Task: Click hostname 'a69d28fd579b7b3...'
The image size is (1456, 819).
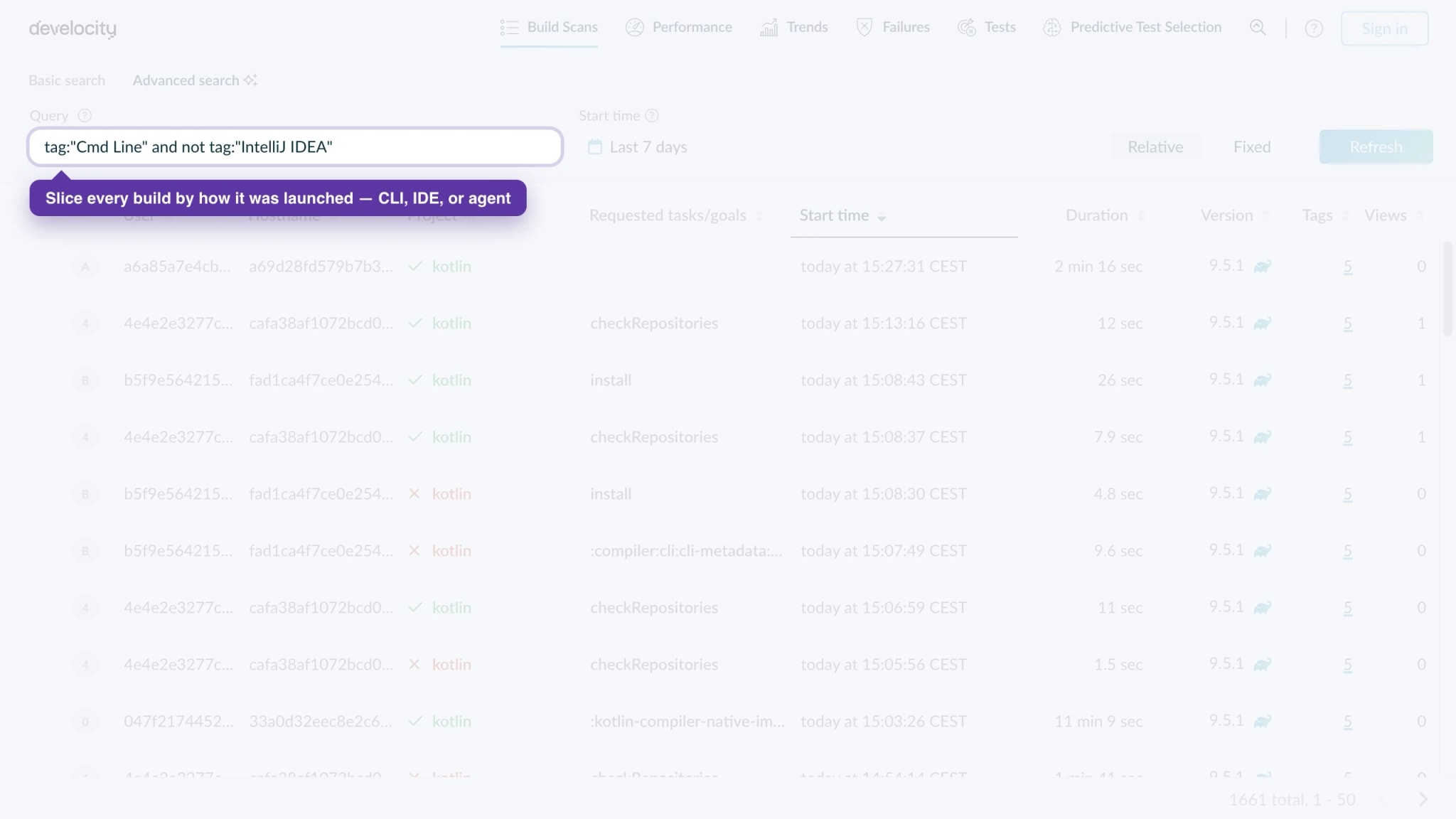Action: pyautogui.click(x=321, y=267)
